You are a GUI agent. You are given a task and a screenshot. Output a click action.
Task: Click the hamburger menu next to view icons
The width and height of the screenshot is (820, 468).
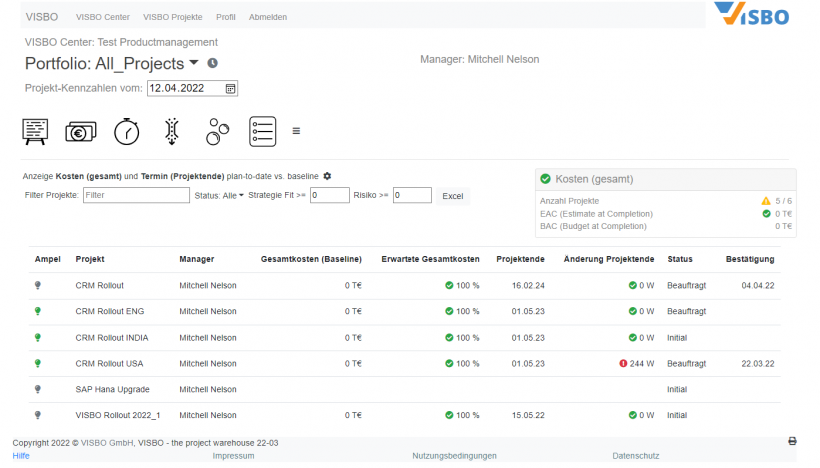click(x=296, y=131)
